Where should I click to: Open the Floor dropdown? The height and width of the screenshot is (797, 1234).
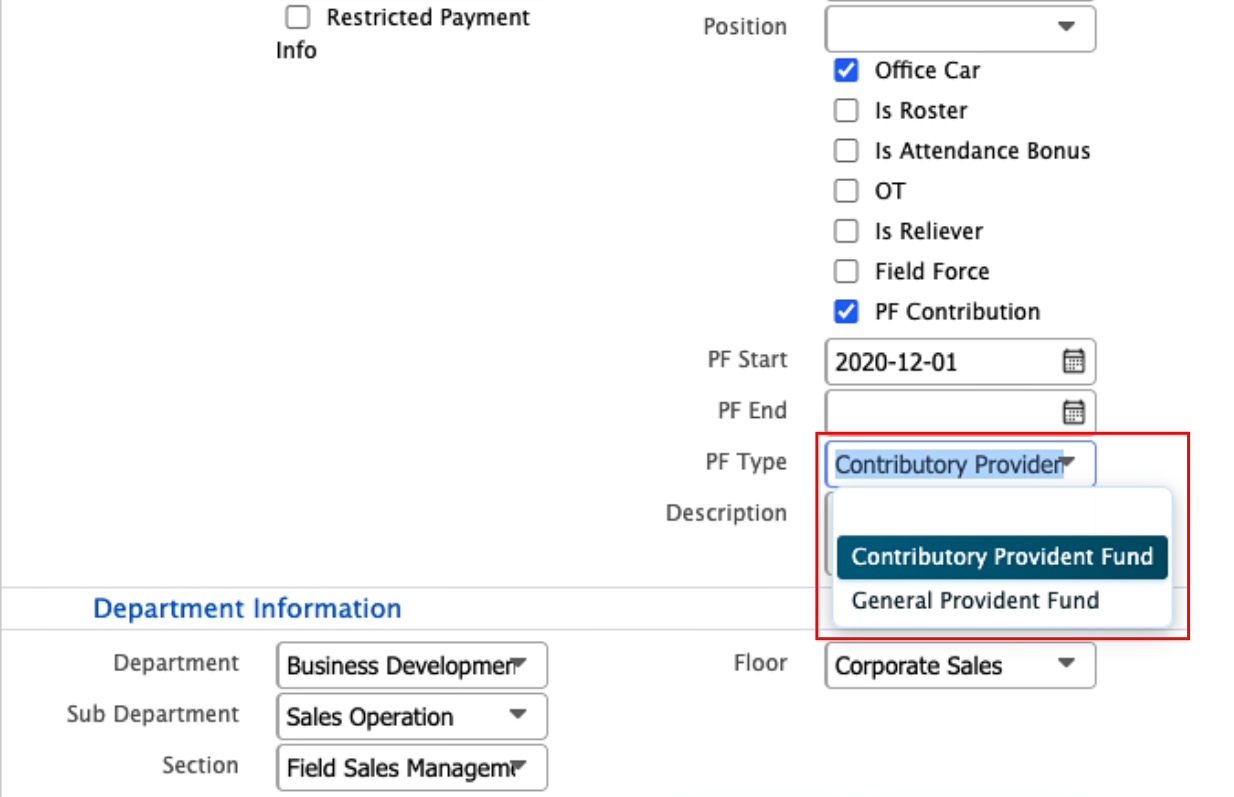point(960,666)
